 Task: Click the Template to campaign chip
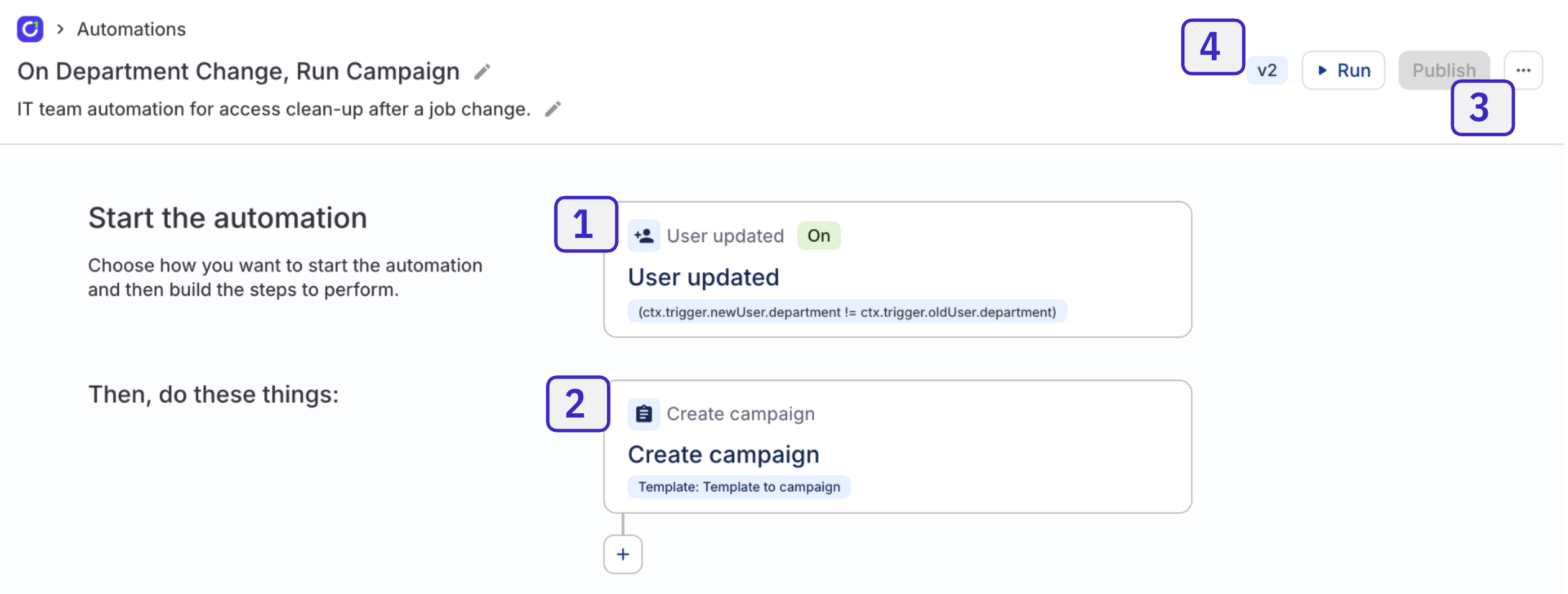tap(739, 487)
